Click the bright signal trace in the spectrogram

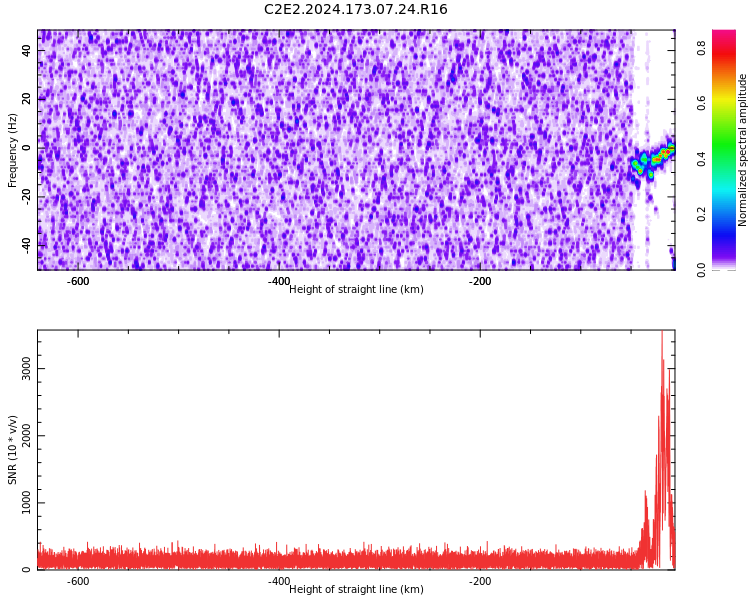pyautogui.click(x=652, y=160)
